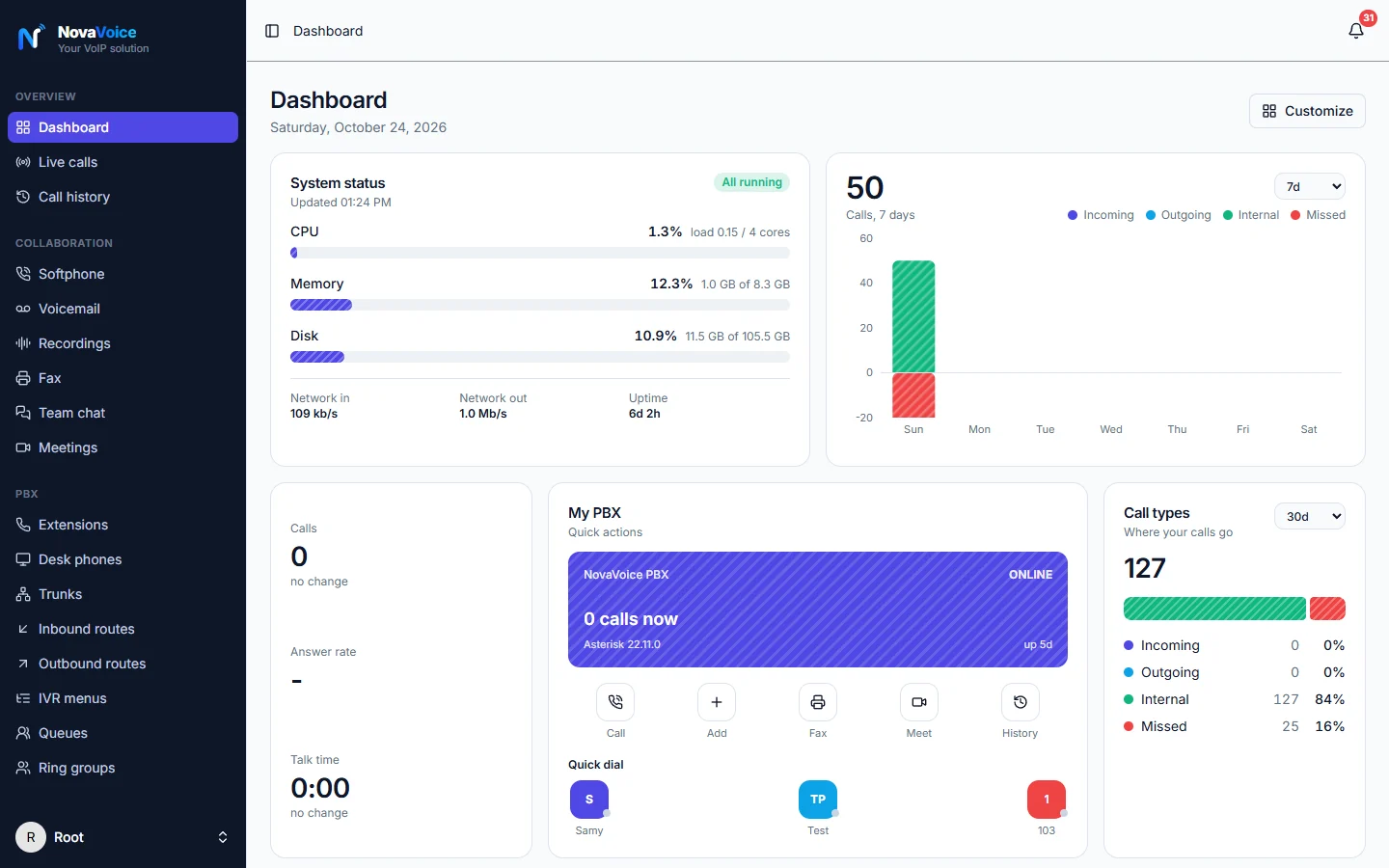Toggle Internal legend in calls chart

pos(1251,215)
